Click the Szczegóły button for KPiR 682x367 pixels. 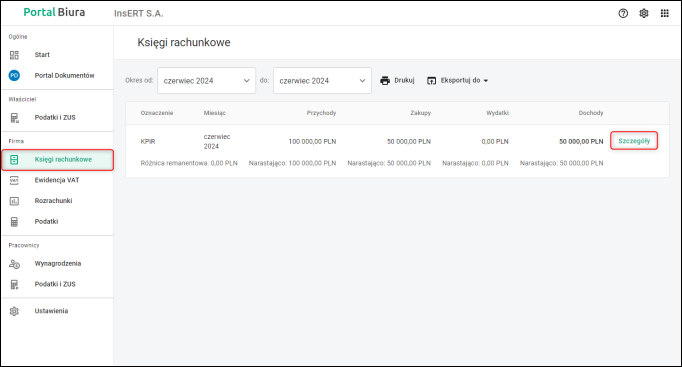point(634,141)
